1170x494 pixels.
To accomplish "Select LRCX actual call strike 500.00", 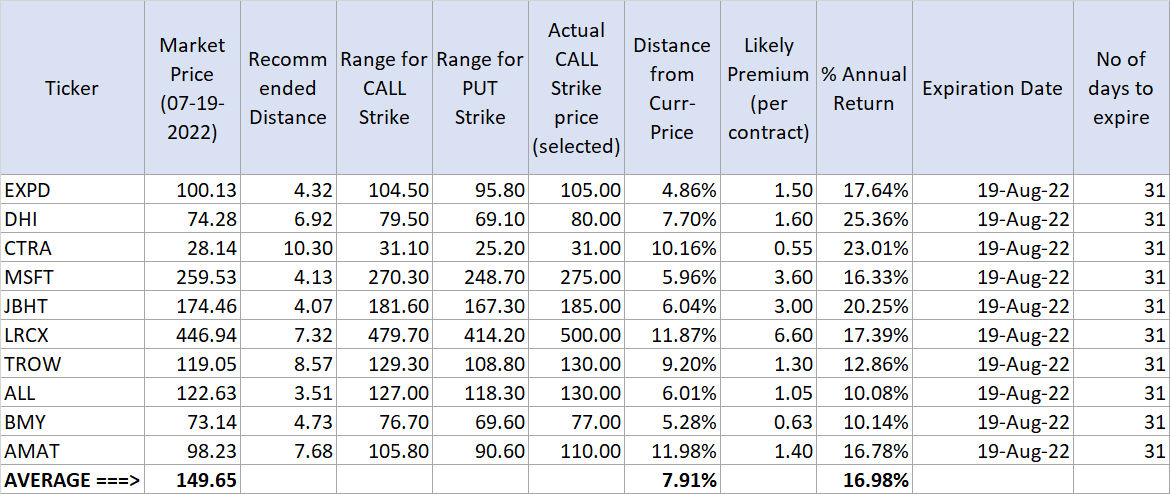I will click(577, 332).
